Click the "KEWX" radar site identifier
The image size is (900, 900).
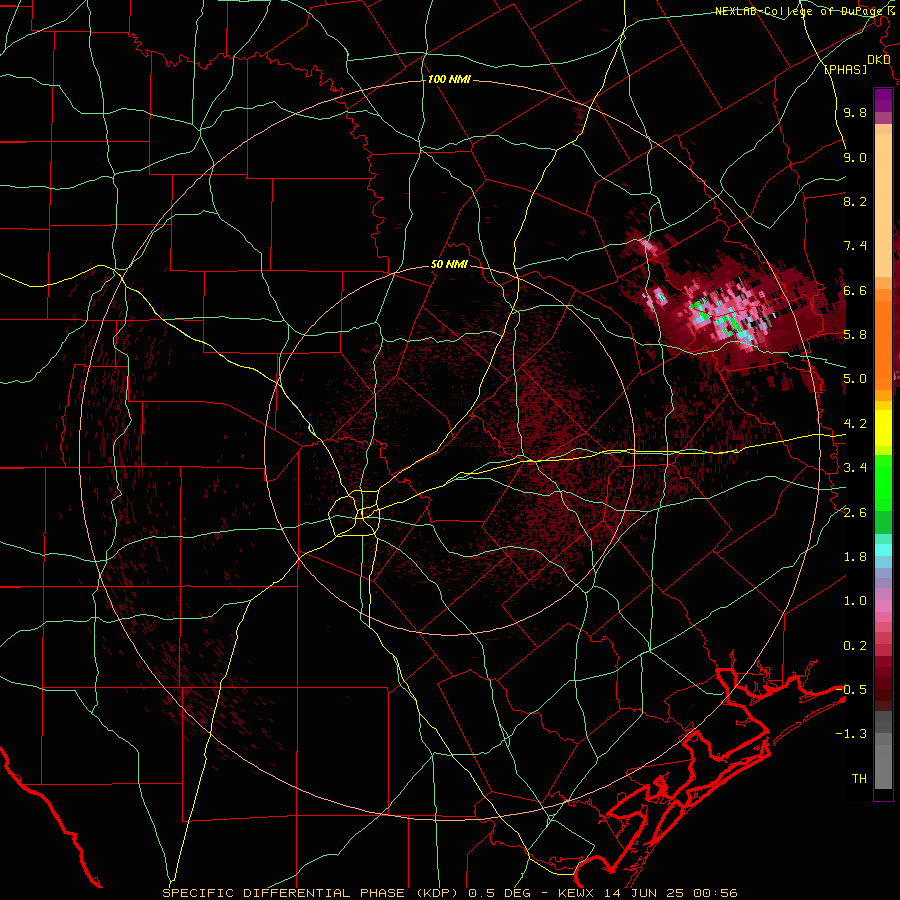click(578, 893)
